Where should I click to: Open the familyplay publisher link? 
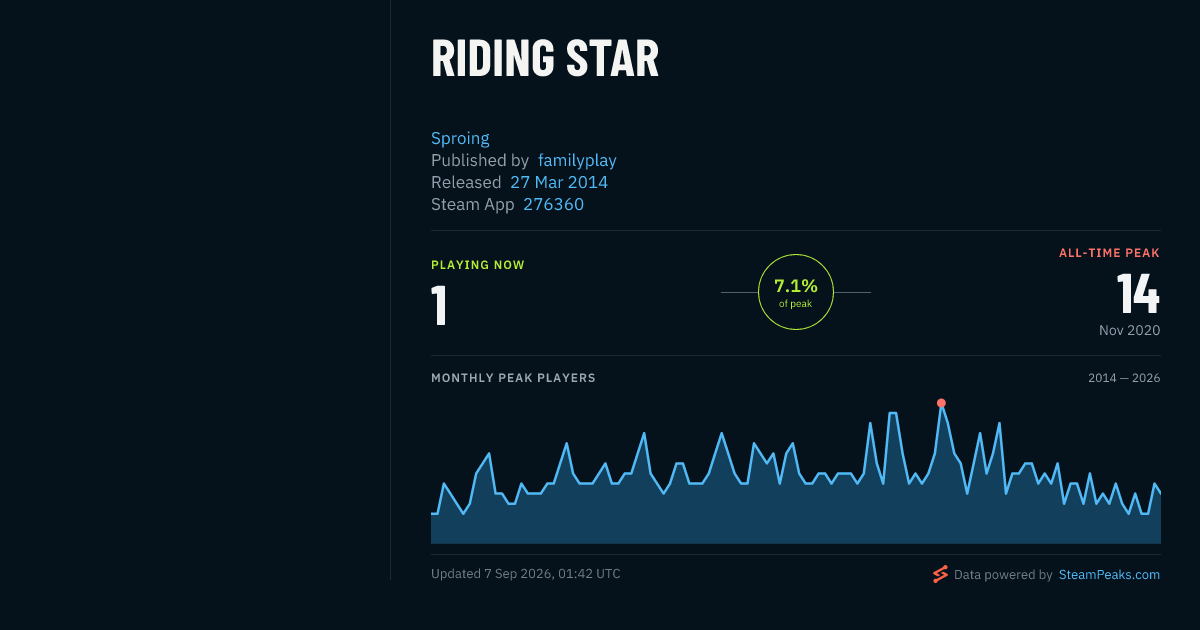577,160
